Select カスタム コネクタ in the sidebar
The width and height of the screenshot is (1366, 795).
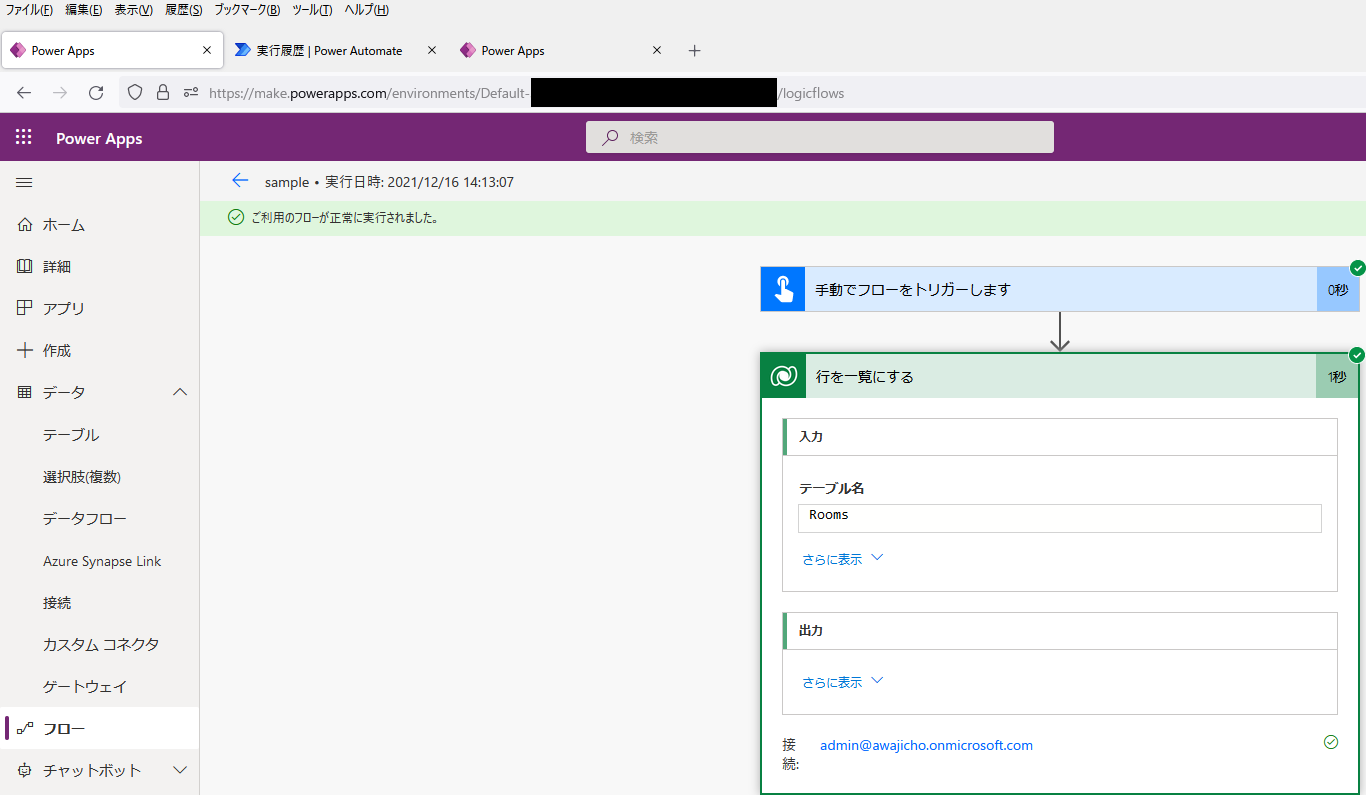click(100, 645)
